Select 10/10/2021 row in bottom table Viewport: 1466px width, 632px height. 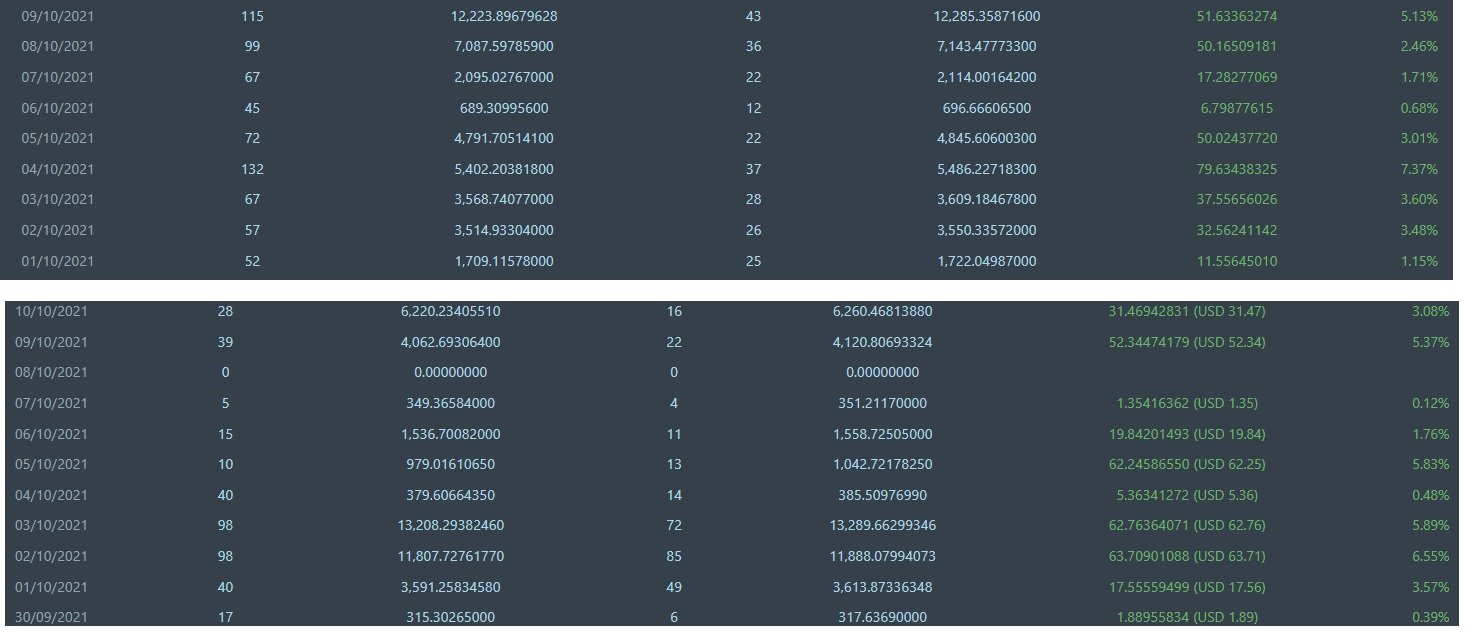coord(732,311)
